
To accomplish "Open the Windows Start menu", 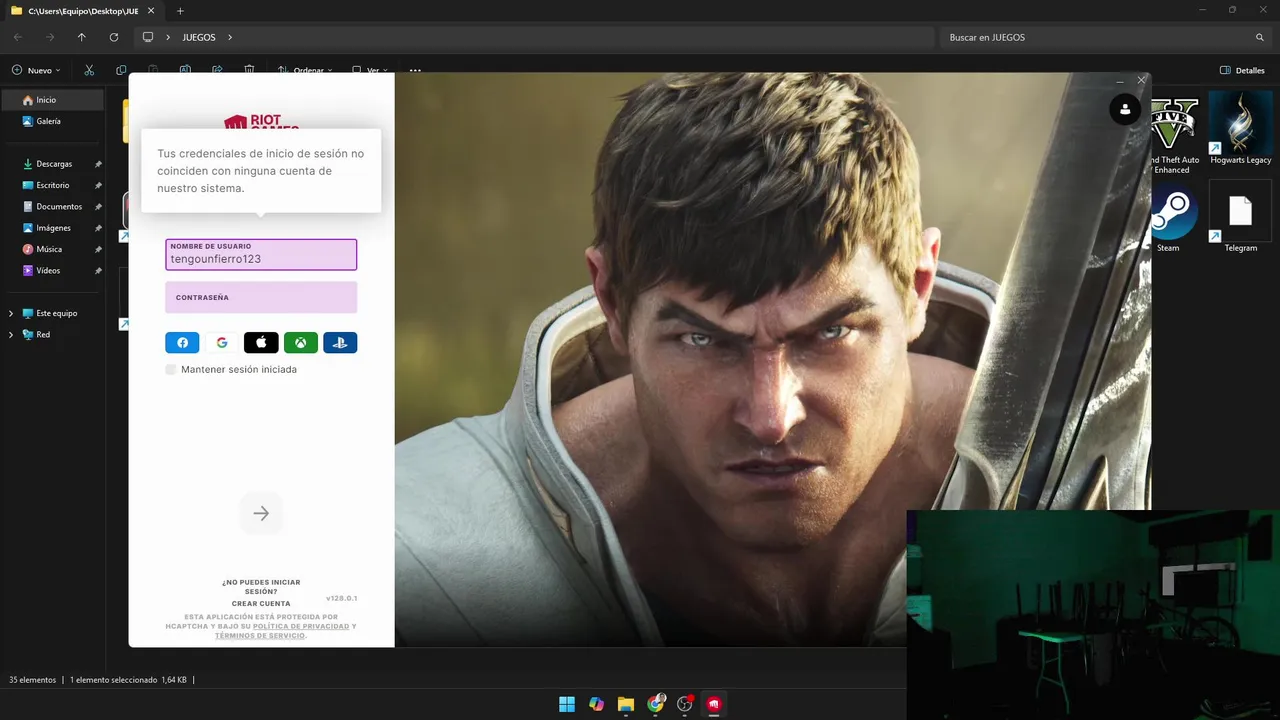I will [x=567, y=704].
